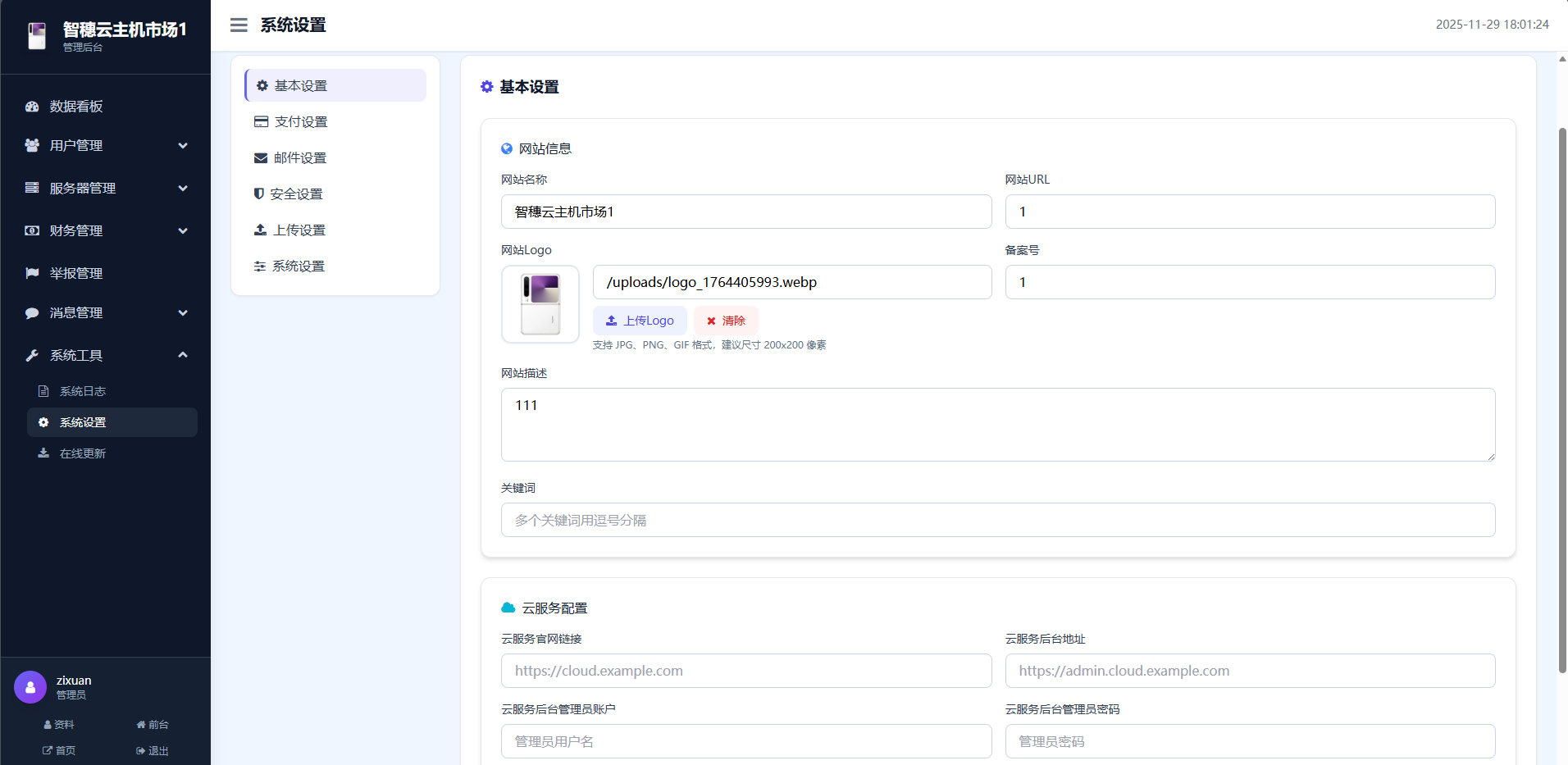Open the 系统日志 menu item
Viewport: 1568px width, 765px height.
(x=82, y=392)
